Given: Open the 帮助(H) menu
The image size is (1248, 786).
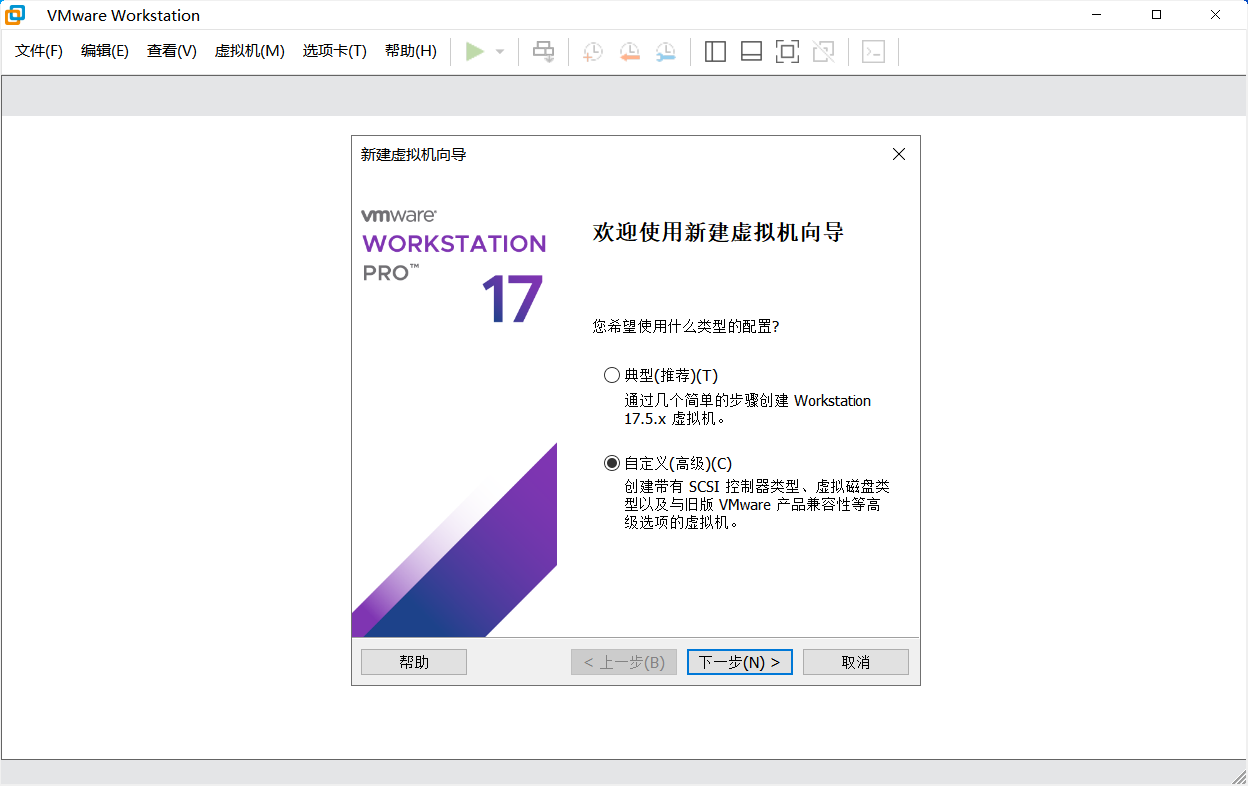Looking at the screenshot, I should (x=410, y=51).
